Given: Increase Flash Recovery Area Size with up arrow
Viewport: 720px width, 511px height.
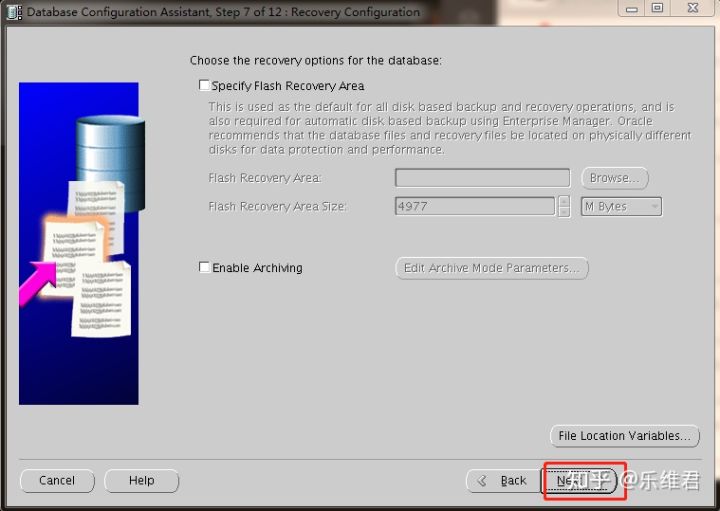Looking at the screenshot, I should pyautogui.click(x=565, y=201).
